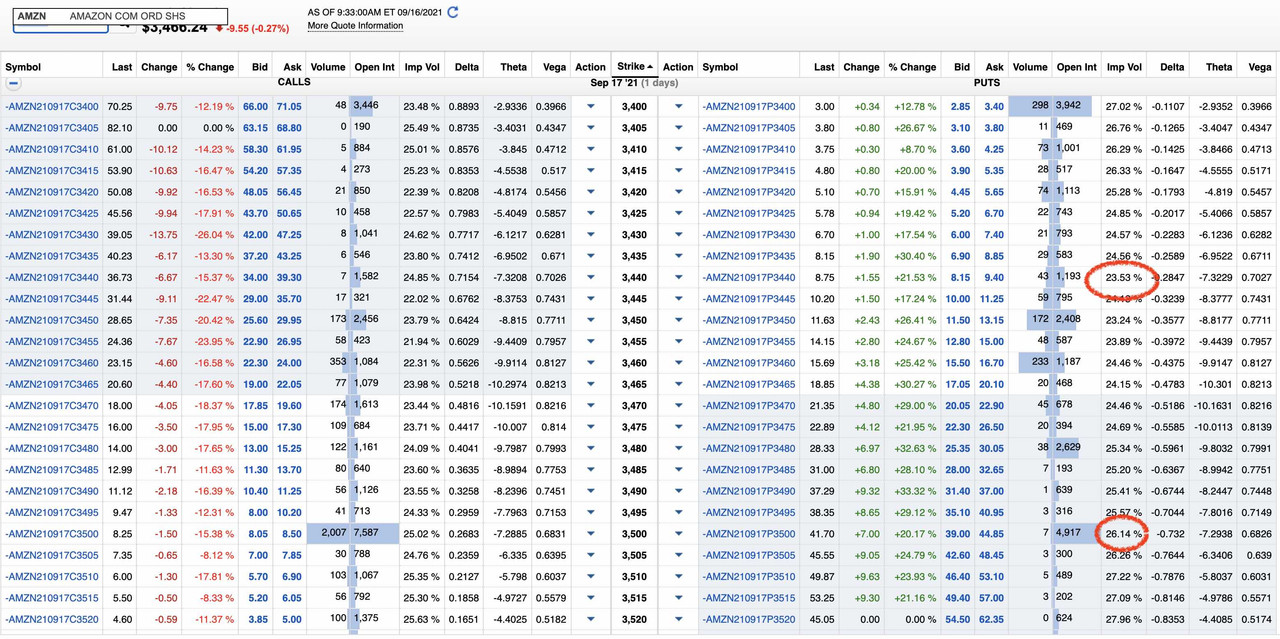Sort calls by the Last column header
The width and height of the screenshot is (1280, 639).
click(122, 67)
